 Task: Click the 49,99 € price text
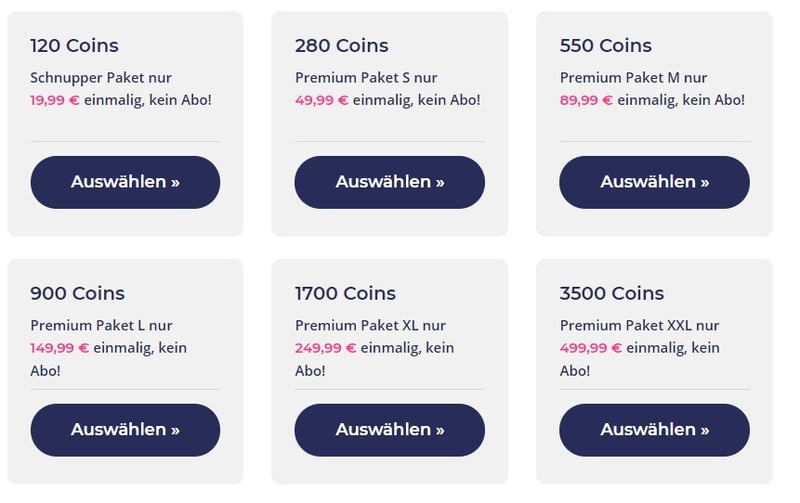pyautogui.click(x=321, y=100)
